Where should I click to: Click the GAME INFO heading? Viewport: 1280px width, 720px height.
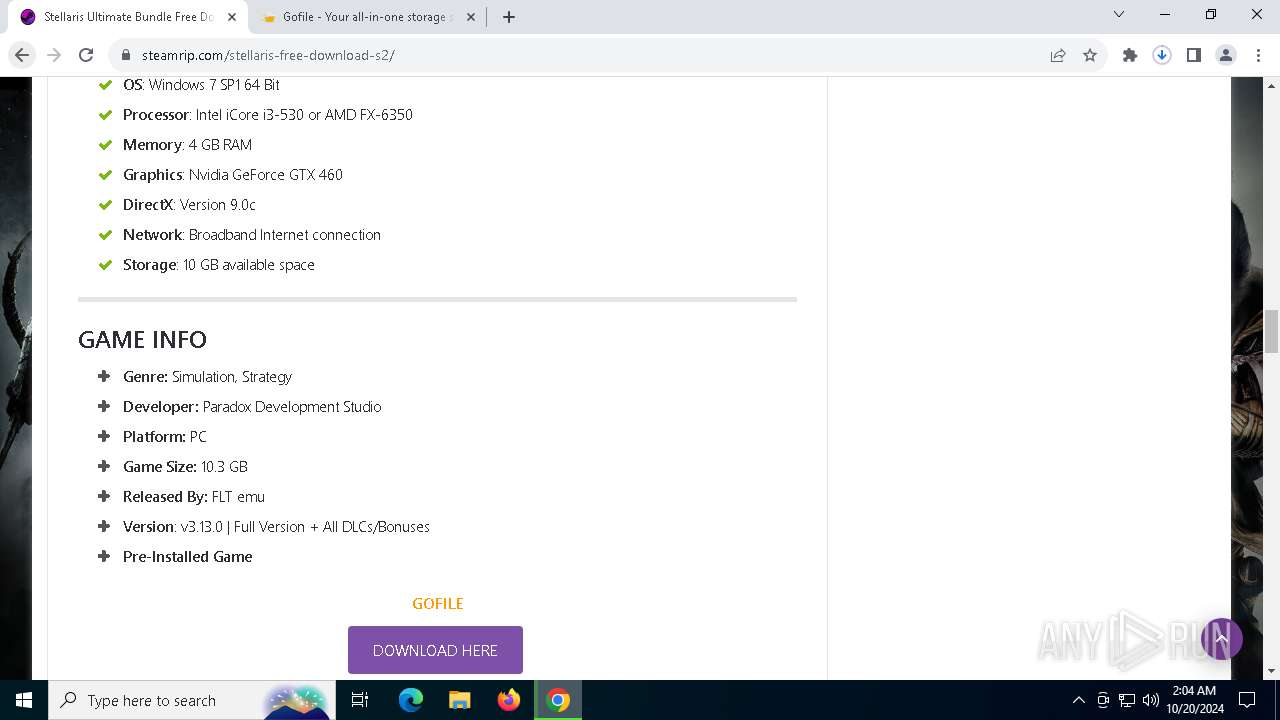pyautogui.click(x=142, y=339)
